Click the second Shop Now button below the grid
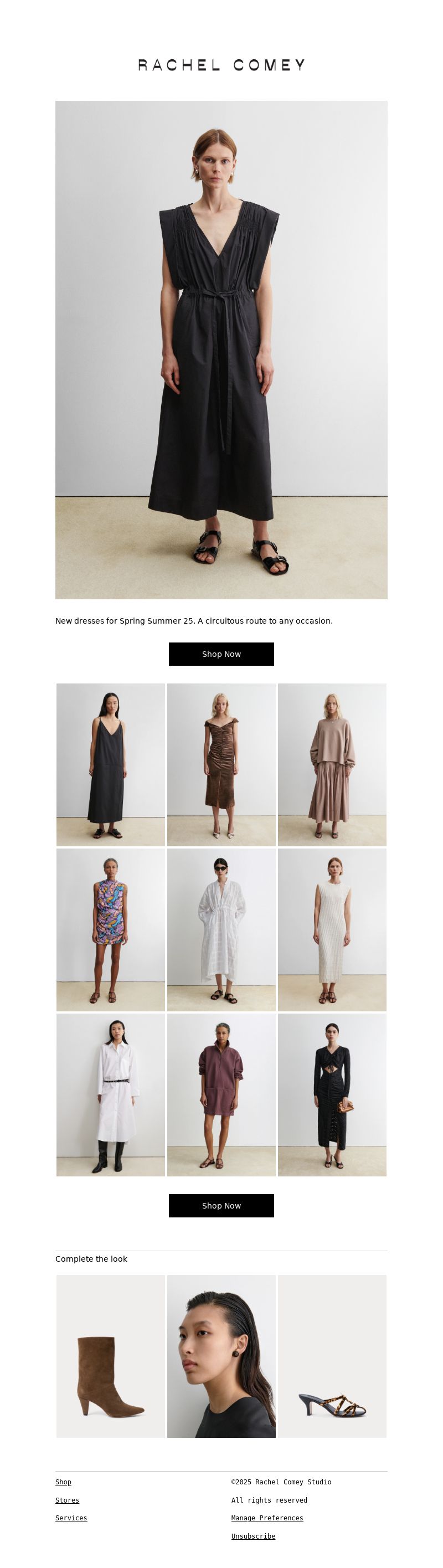This screenshot has height=1568, width=443. point(221,1206)
